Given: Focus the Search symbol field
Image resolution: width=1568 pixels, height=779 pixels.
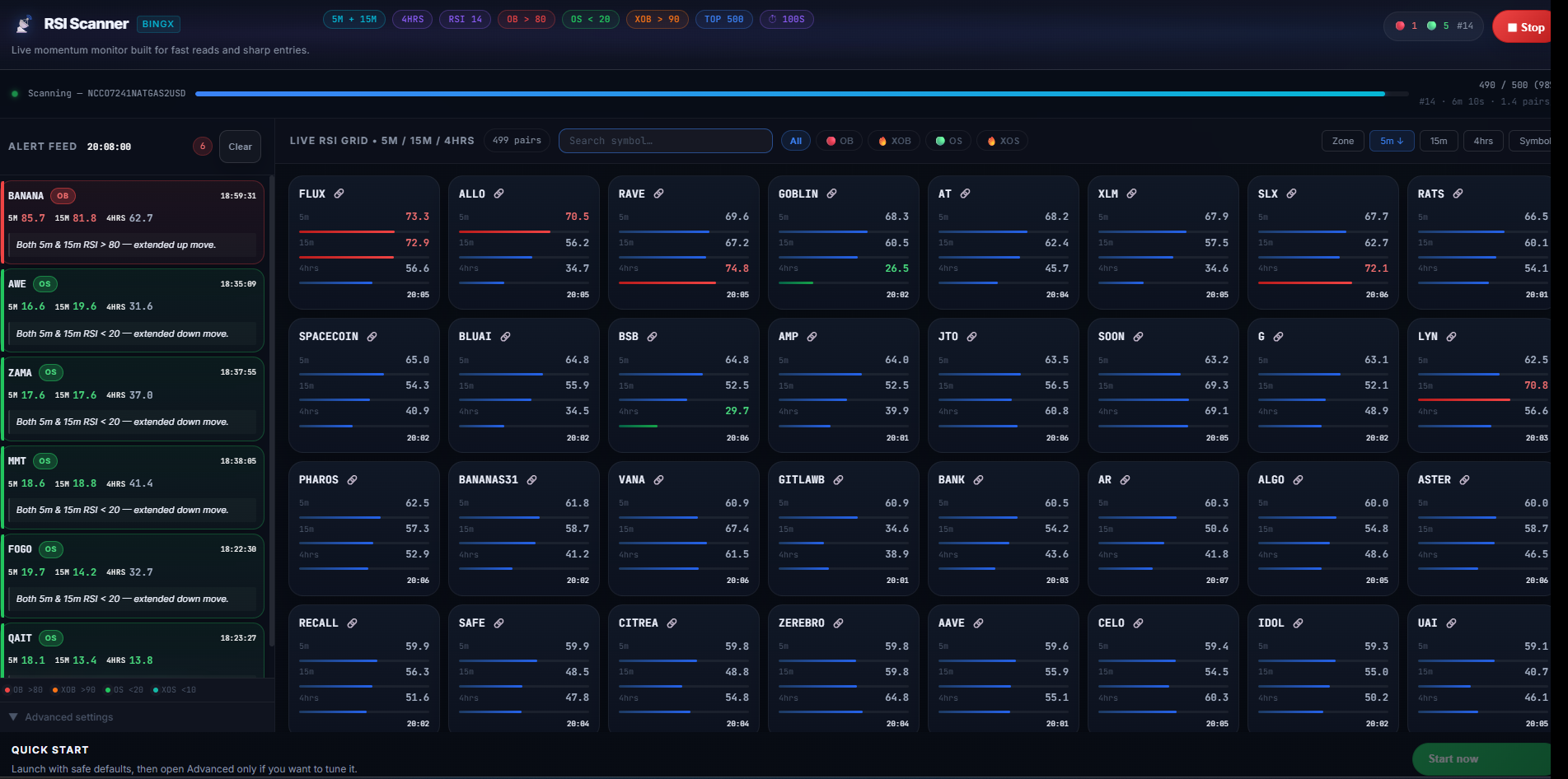Looking at the screenshot, I should [666, 141].
